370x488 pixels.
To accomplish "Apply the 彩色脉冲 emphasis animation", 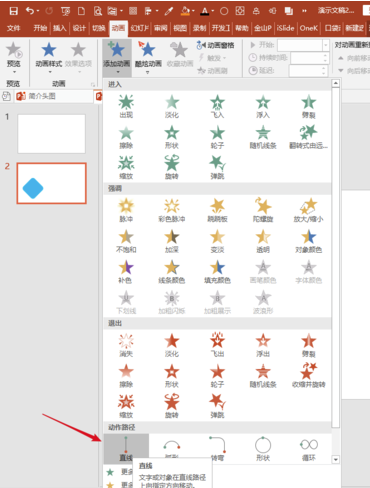I will (172, 210).
